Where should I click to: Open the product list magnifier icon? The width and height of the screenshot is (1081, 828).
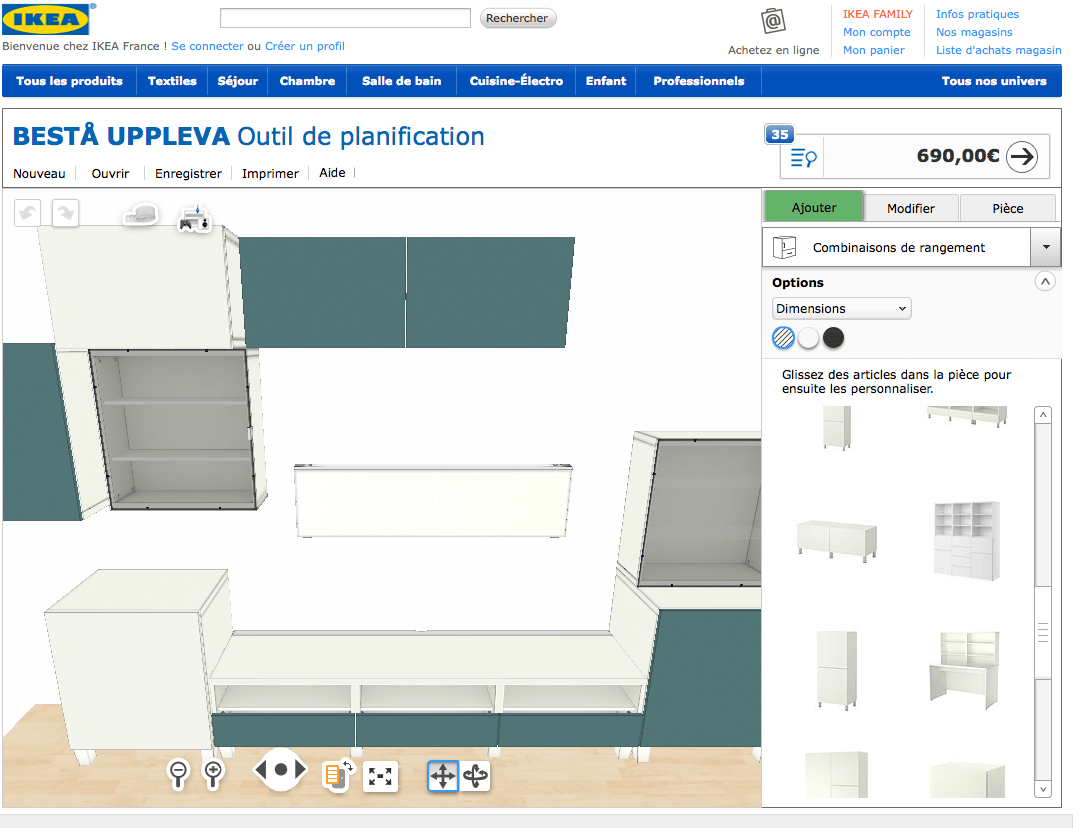point(803,158)
